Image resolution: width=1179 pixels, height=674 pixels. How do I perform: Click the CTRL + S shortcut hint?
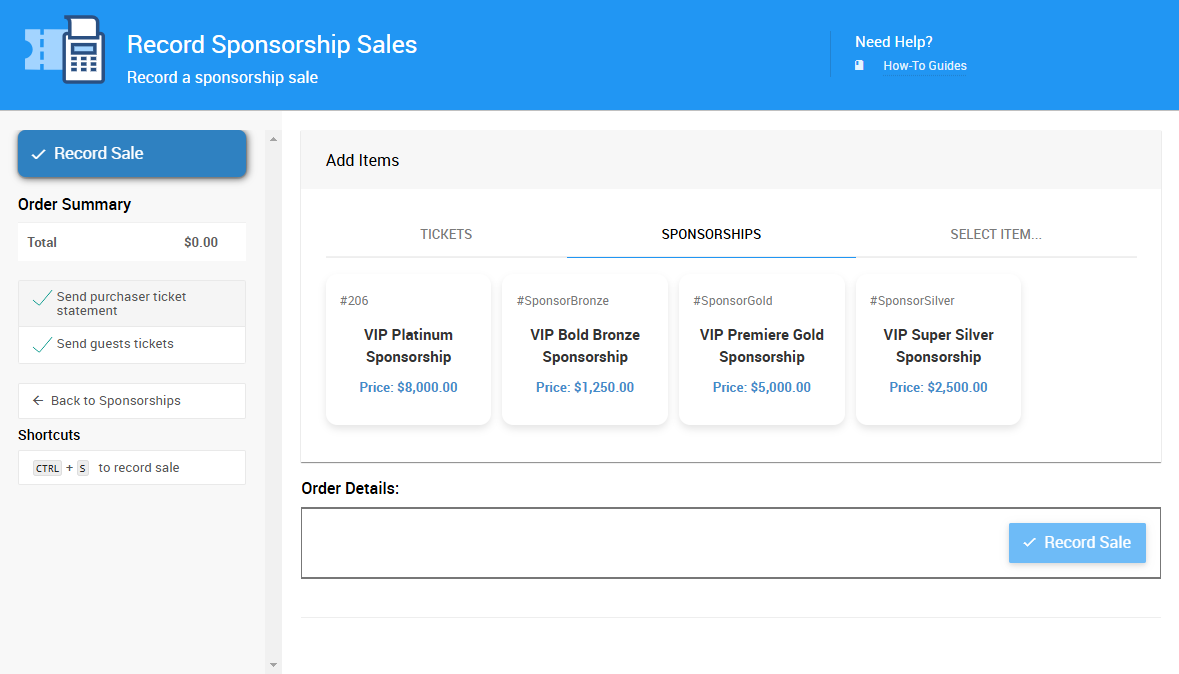tap(132, 468)
